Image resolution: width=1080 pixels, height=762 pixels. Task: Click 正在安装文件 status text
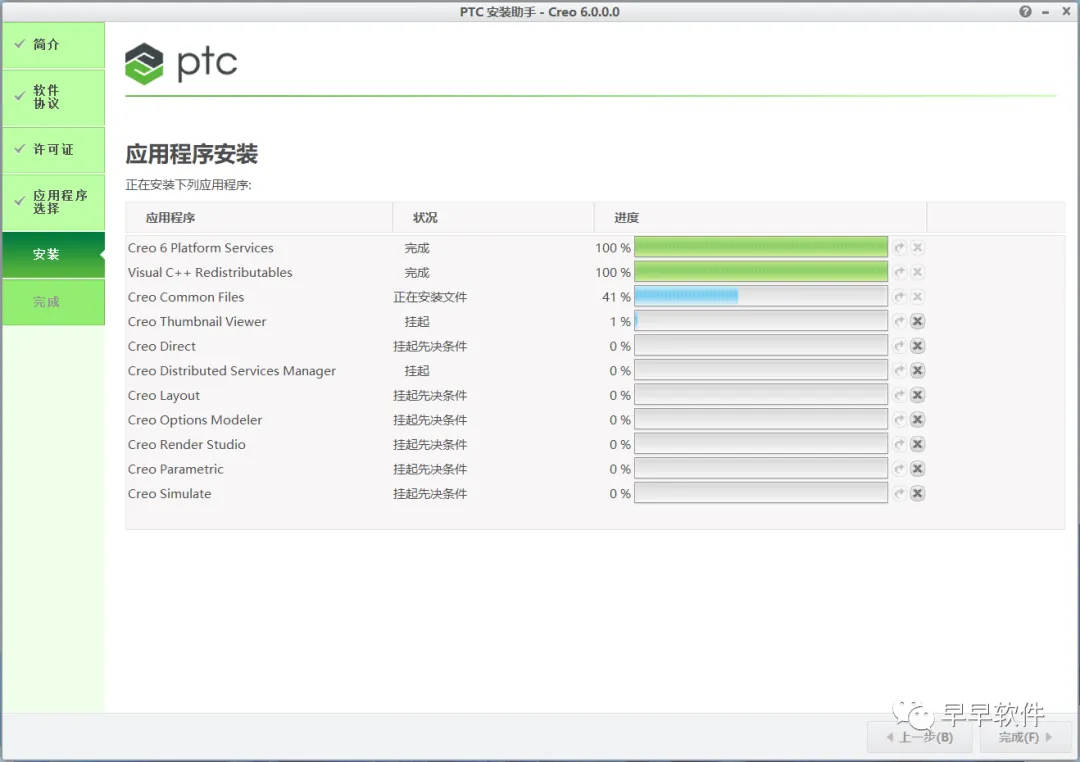(x=430, y=297)
